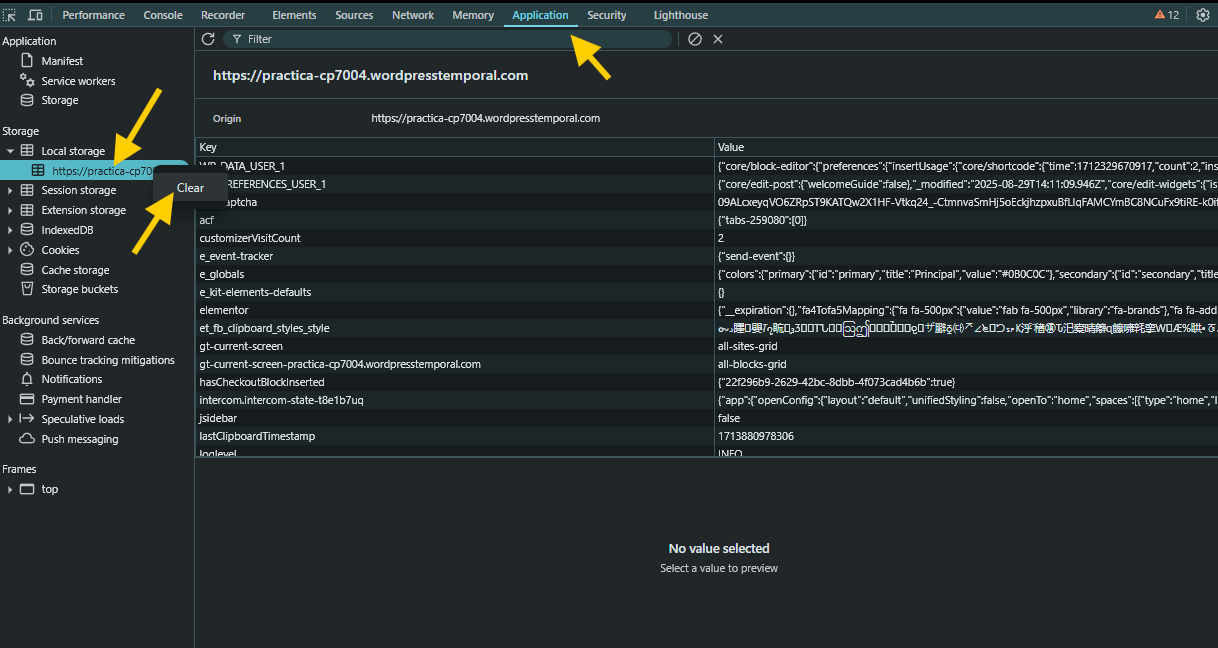The image size is (1218, 648).
Task: Switch to the Network tab
Action: pyautogui.click(x=412, y=15)
